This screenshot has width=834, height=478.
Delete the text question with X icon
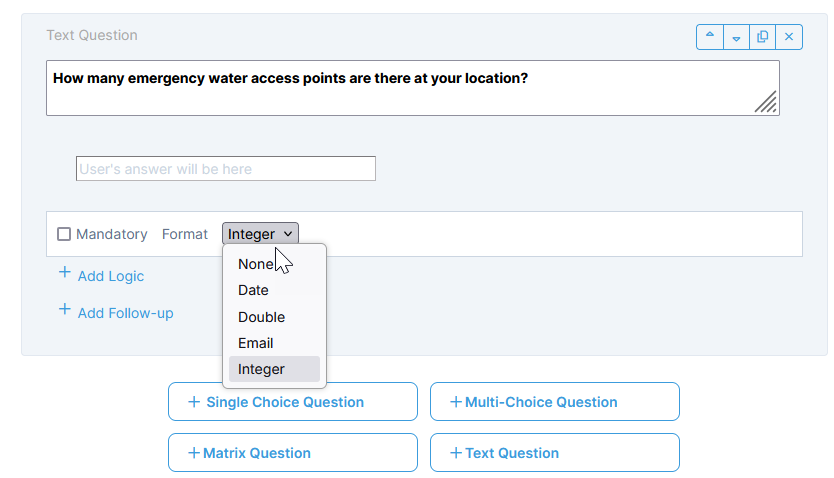[x=789, y=37]
